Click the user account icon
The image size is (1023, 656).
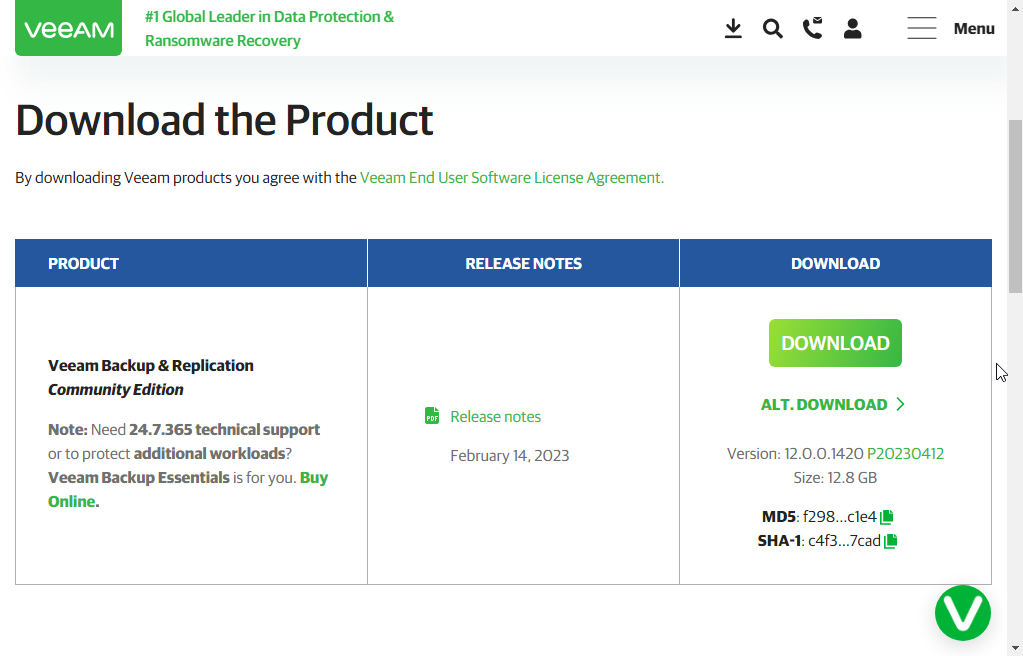pos(852,29)
